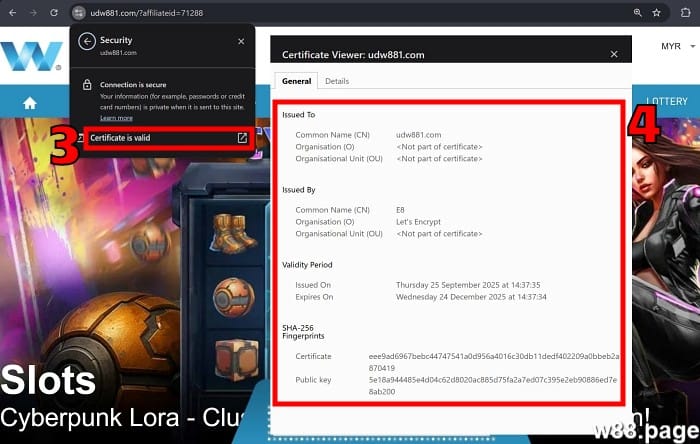The width and height of the screenshot is (700, 444).
Task: Click the Cyberpunk Lora banner caption
Action: 124,418
